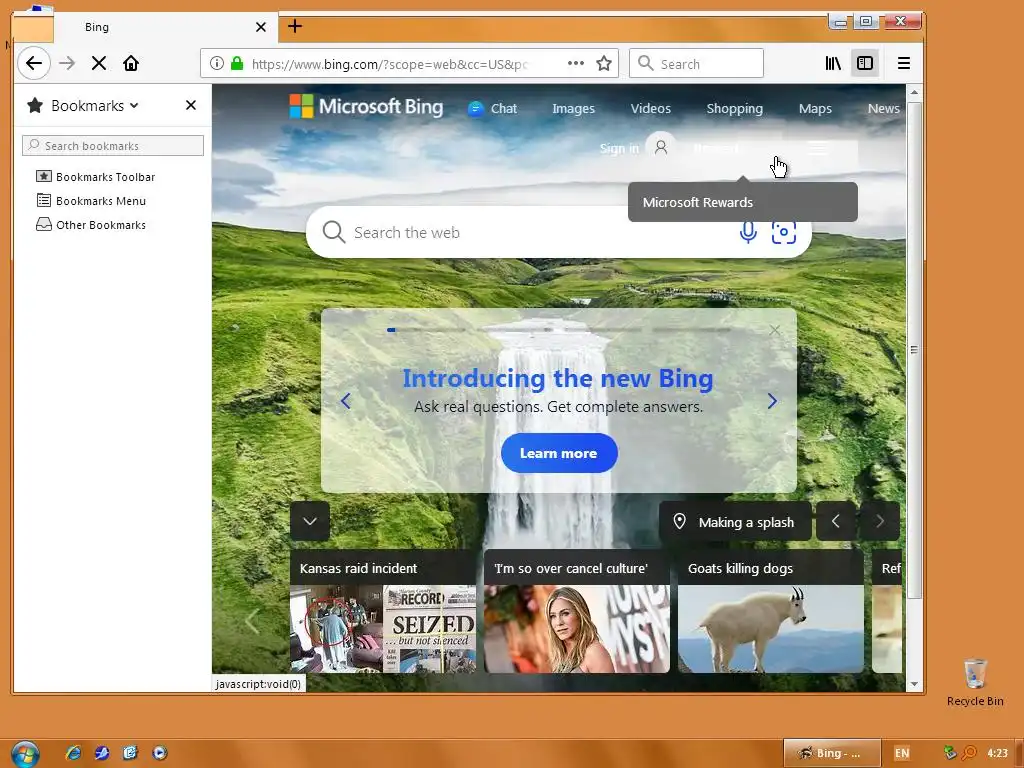The height and width of the screenshot is (768, 1024).
Task: Click the Search the web box
Action: [x=558, y=232]
